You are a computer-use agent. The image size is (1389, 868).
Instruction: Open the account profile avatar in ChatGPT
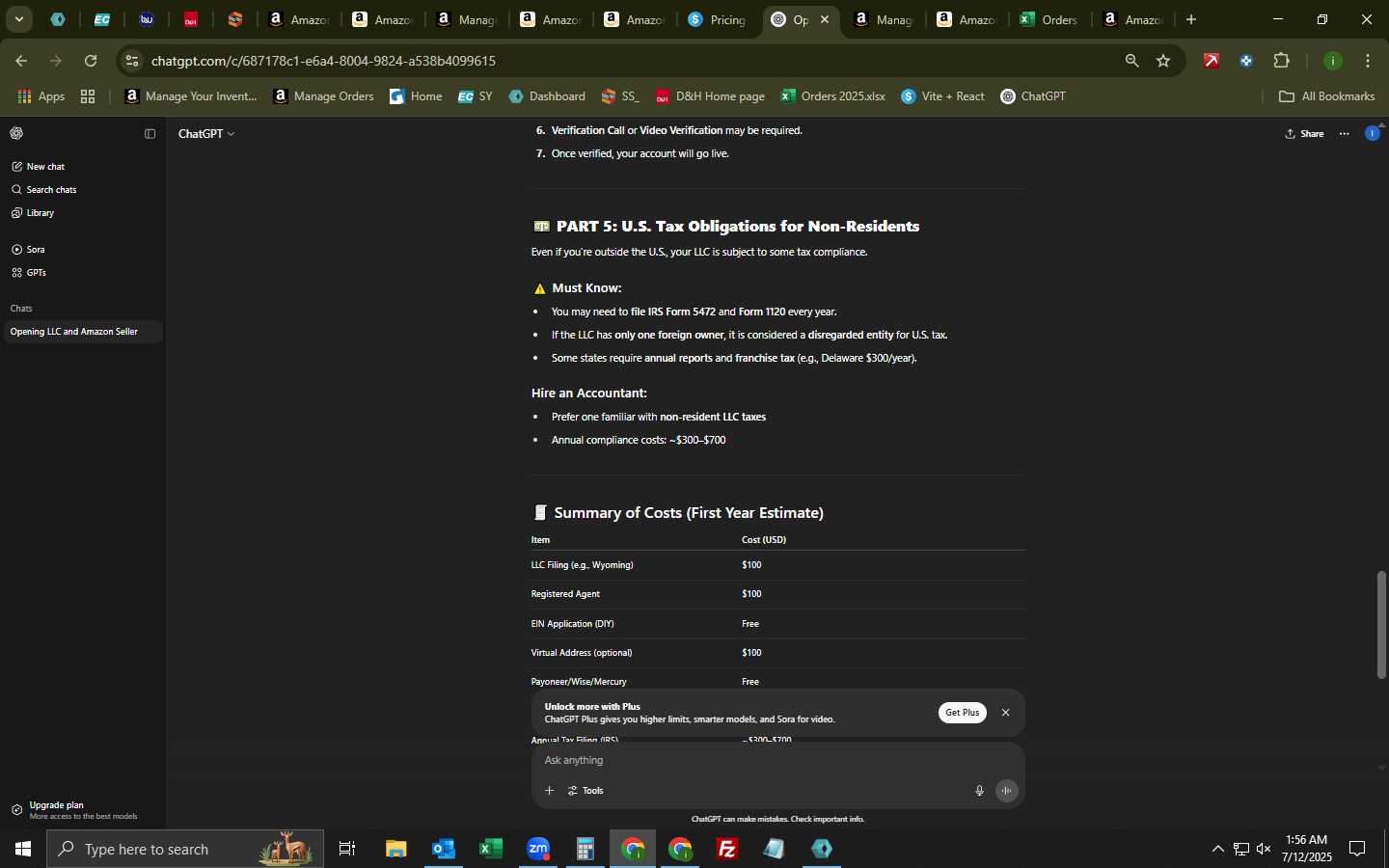(x=1373, y=133)
